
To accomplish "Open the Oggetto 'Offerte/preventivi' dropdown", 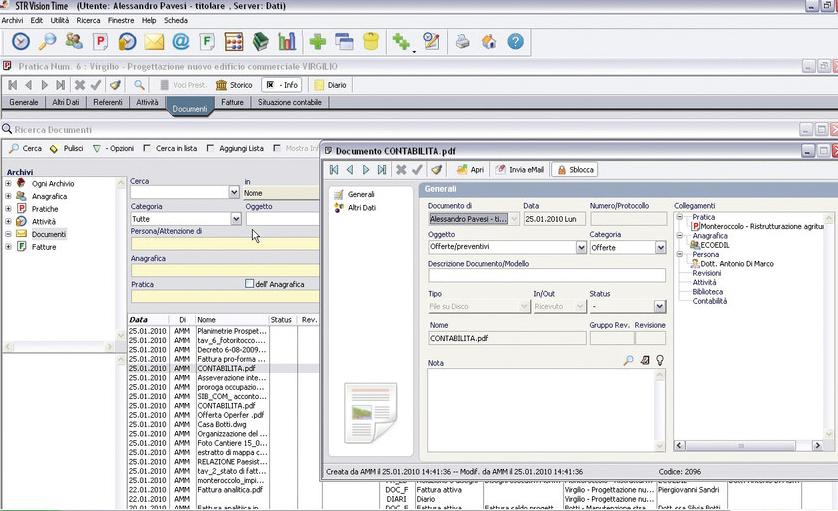I will [x=581, y=247].
